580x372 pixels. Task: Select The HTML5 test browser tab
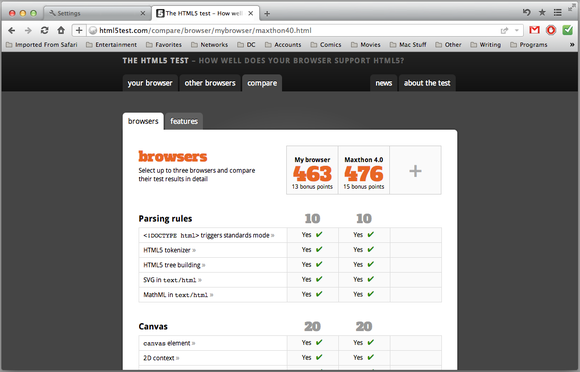pos(205,13)
